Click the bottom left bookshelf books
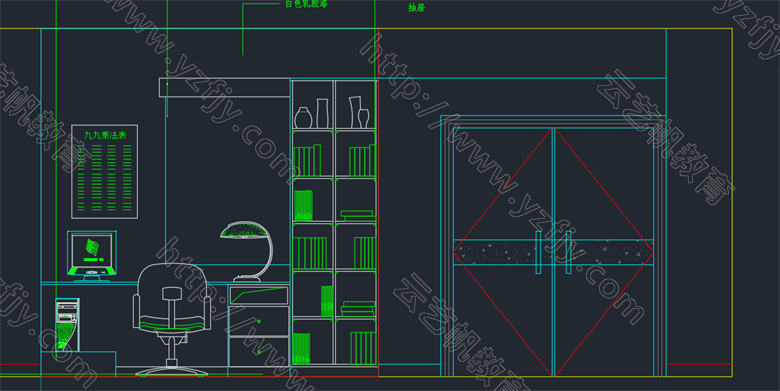 [x=301, y=348]
